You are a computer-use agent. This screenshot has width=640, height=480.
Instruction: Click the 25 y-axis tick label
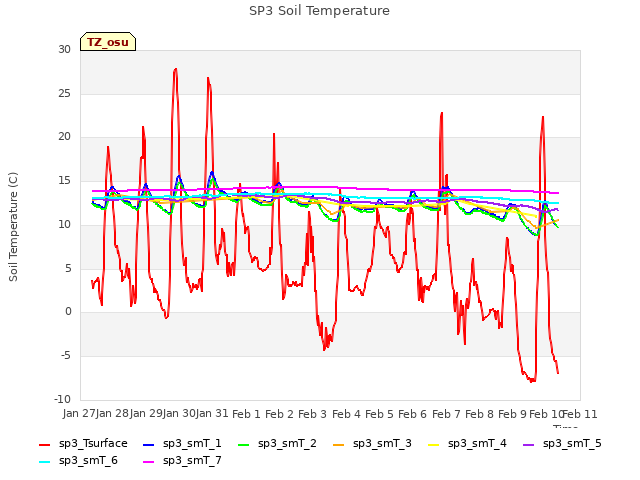click(64, 93)
